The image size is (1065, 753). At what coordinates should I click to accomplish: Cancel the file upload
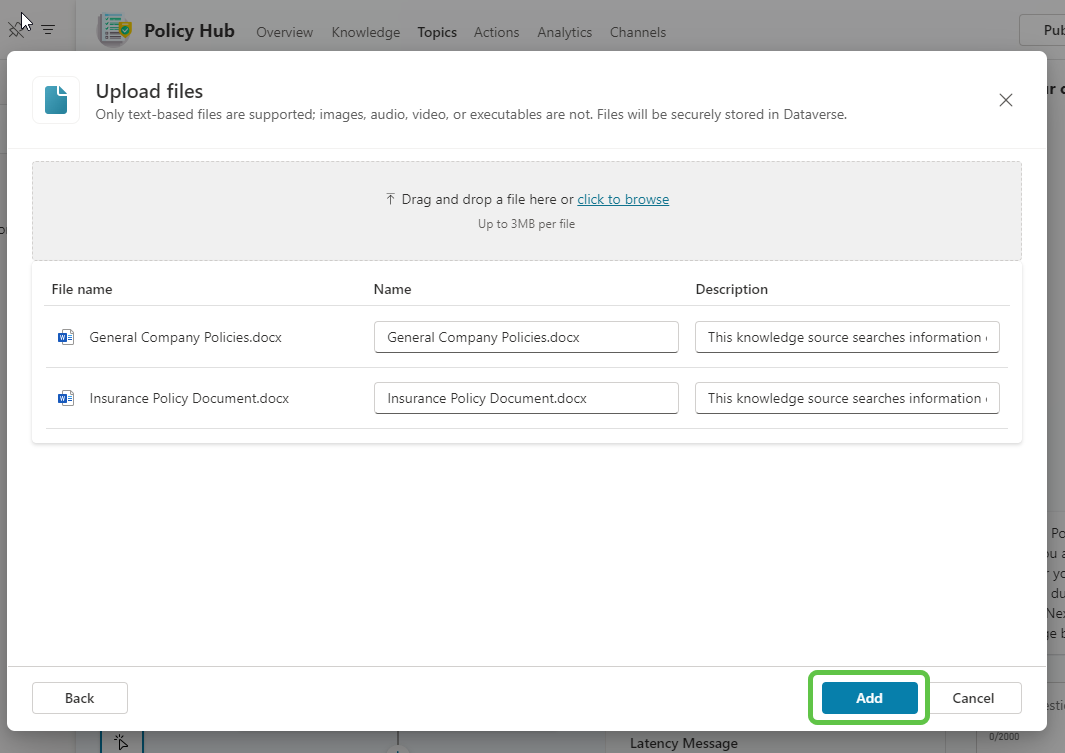pos(973,697)
